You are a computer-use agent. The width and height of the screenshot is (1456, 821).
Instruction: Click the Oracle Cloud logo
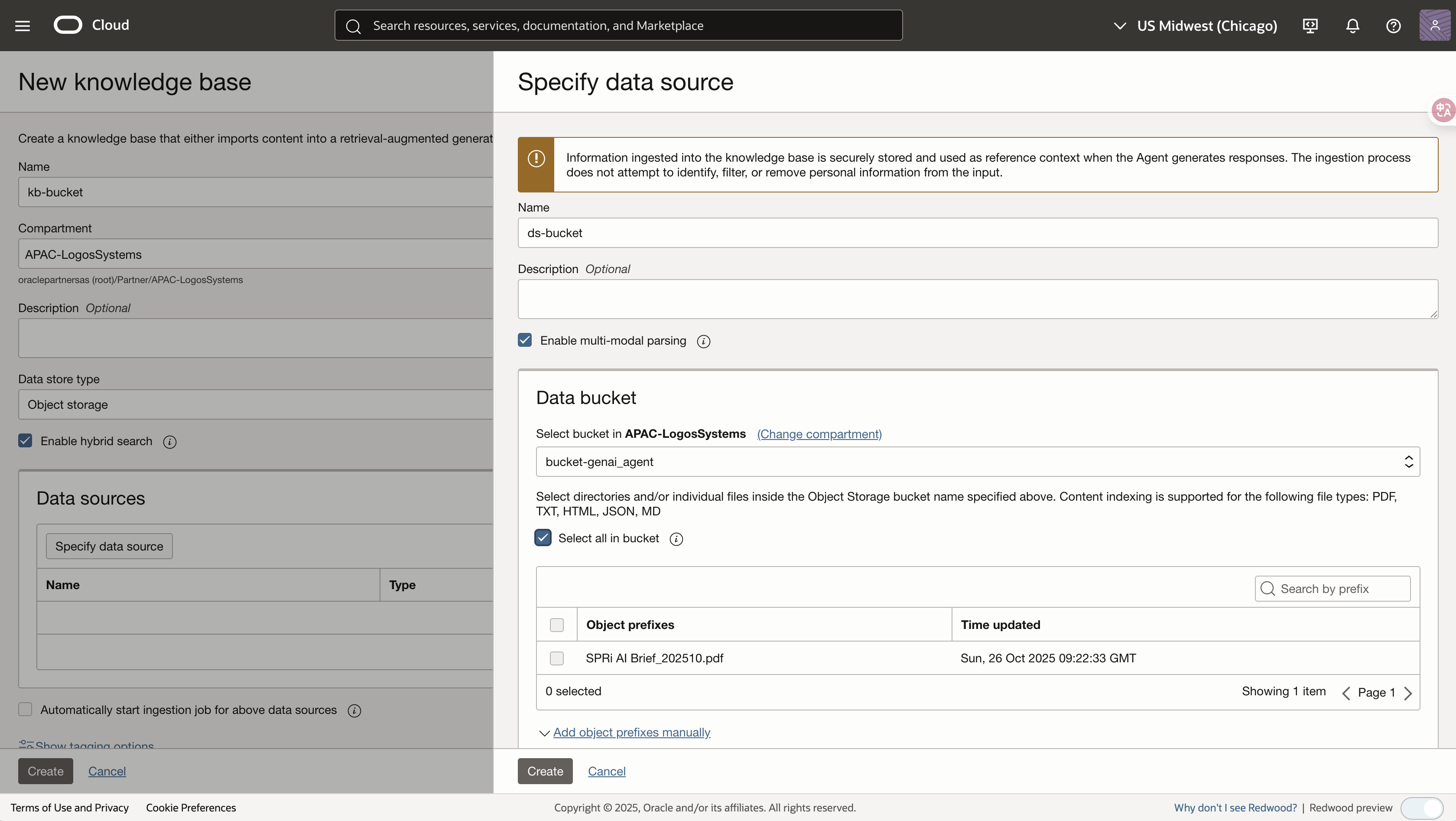[x=68, y=25]
